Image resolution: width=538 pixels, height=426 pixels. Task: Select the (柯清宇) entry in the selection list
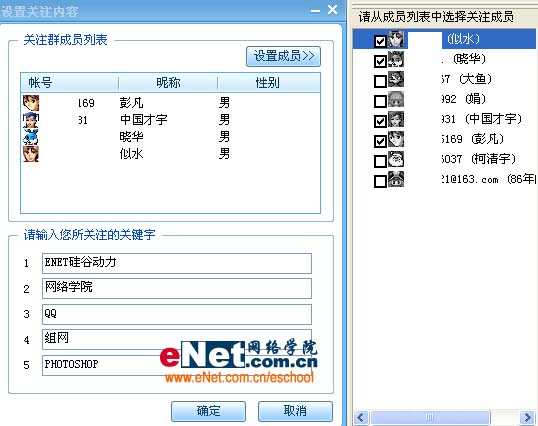pyautogui.click(x=494, y=159)
